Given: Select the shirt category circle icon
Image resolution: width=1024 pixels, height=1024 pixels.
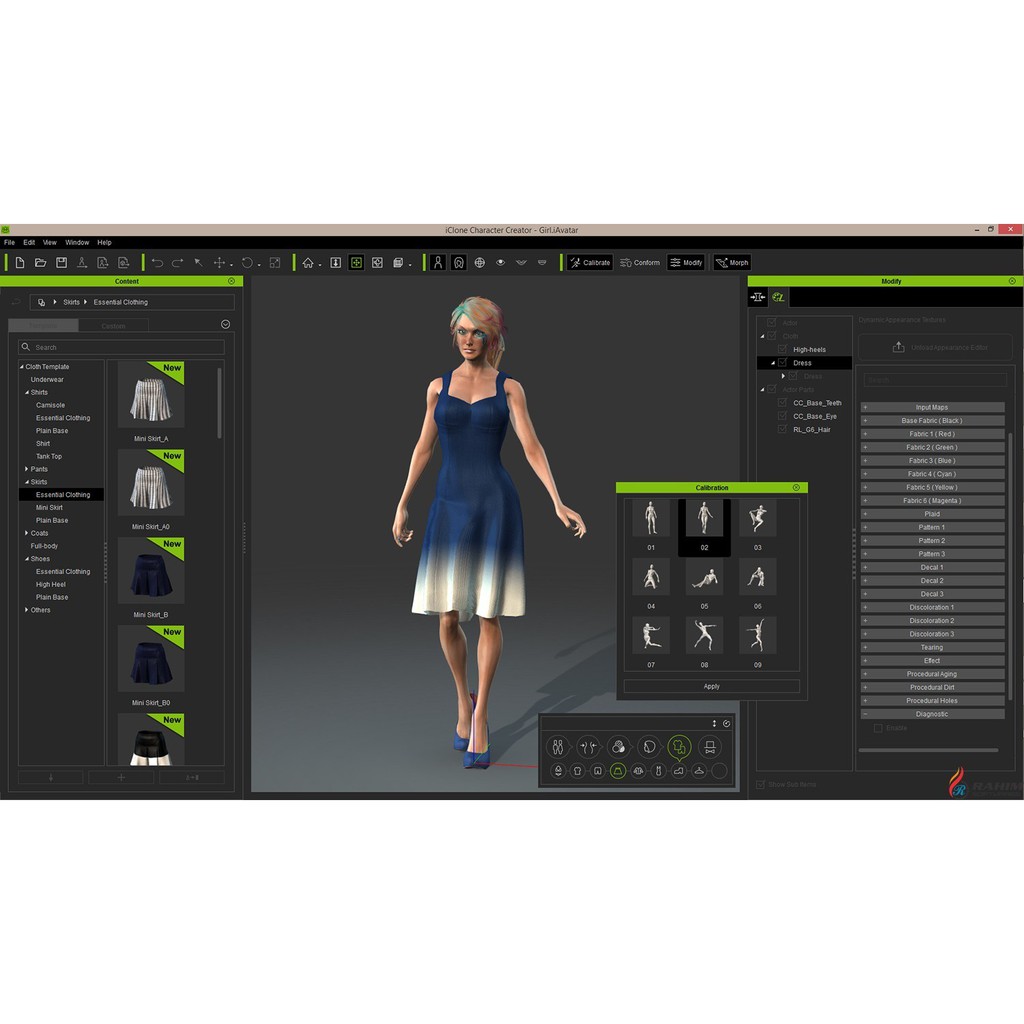Looking at the screenshot, I should (577, 771).
